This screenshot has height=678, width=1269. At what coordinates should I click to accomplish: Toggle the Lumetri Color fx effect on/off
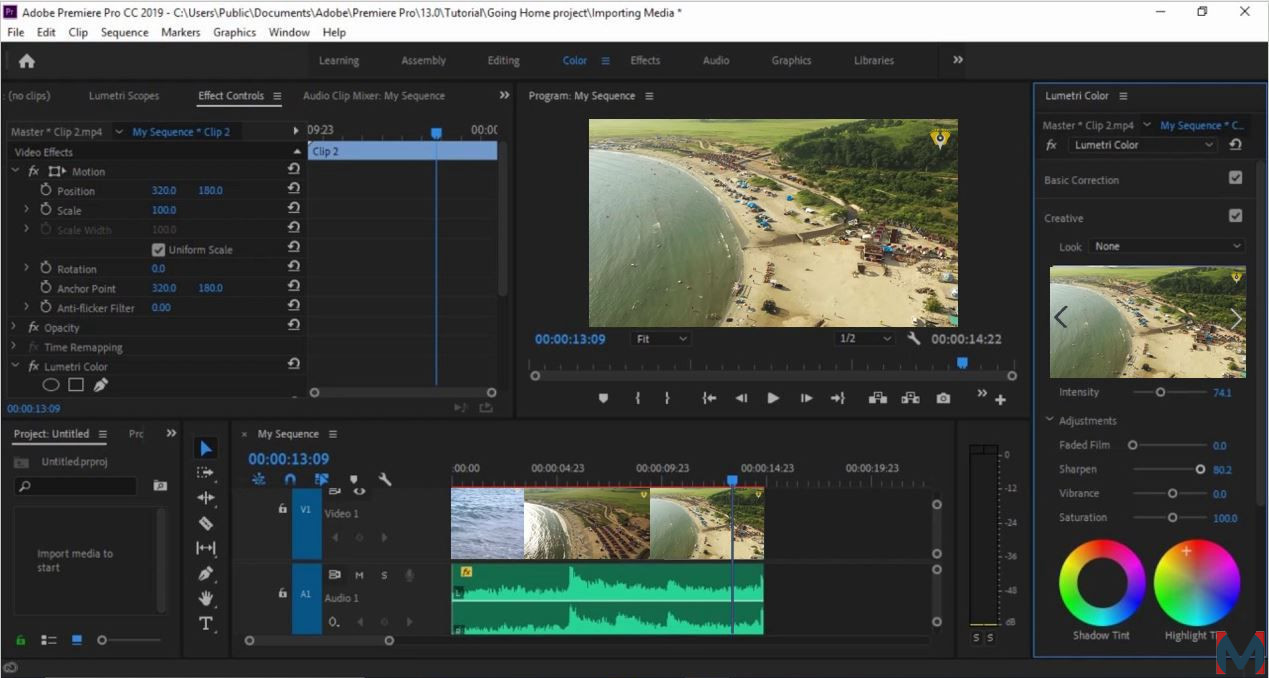pyautogui.click(x=33, y=366)
